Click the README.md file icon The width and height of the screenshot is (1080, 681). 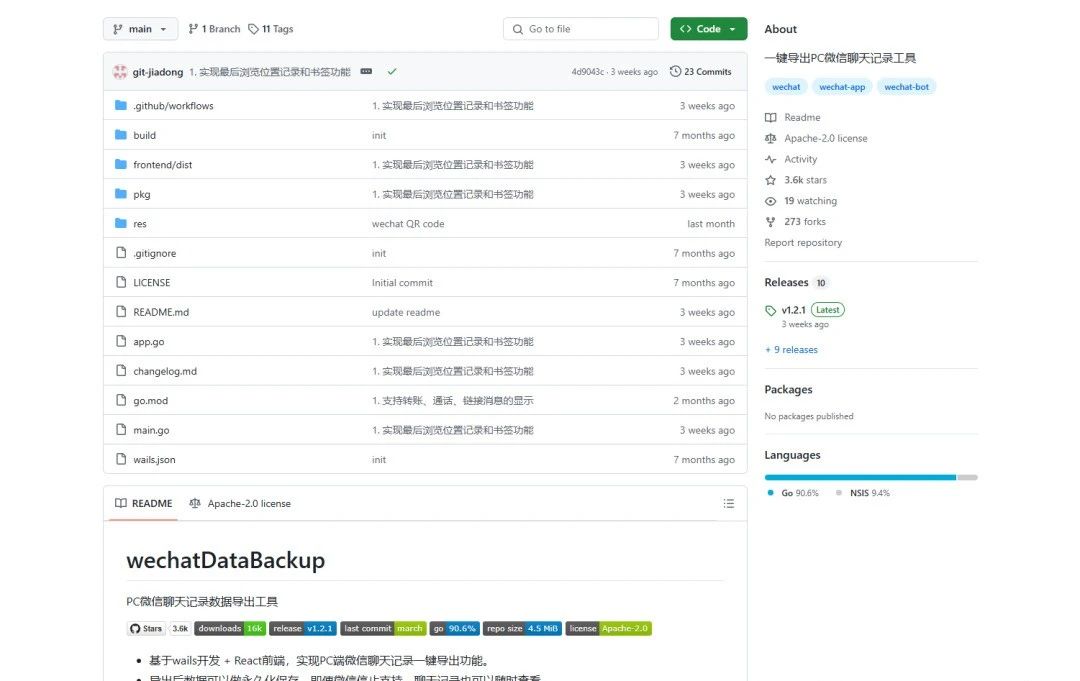[121, 312]
